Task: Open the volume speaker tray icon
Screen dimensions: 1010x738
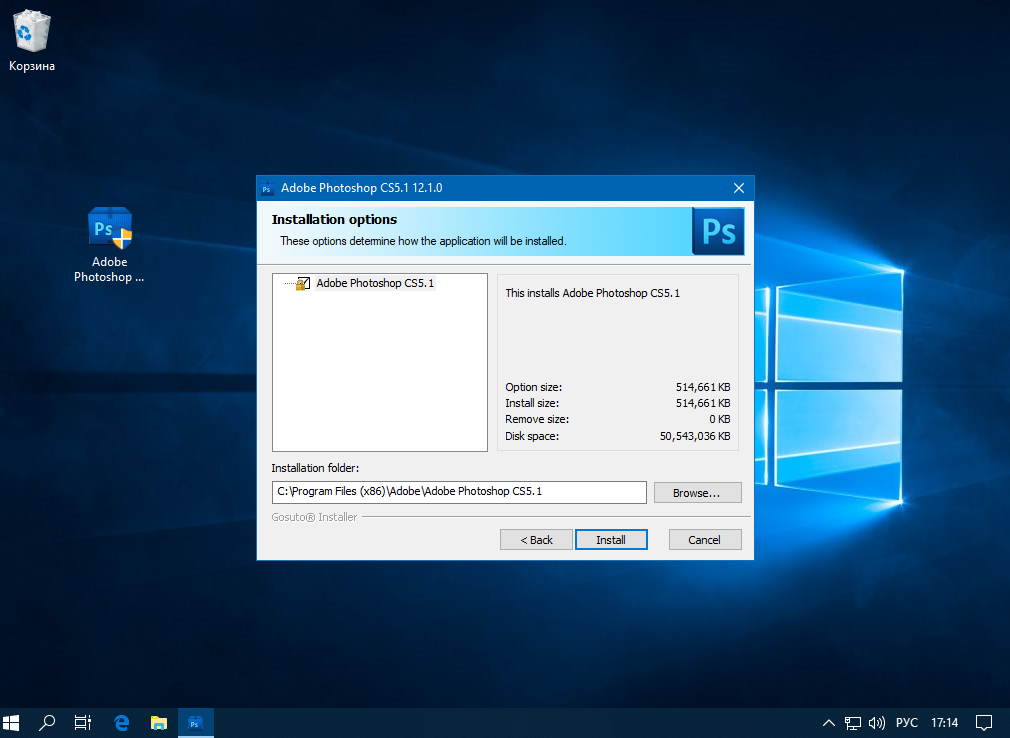Action: point(877,723)
